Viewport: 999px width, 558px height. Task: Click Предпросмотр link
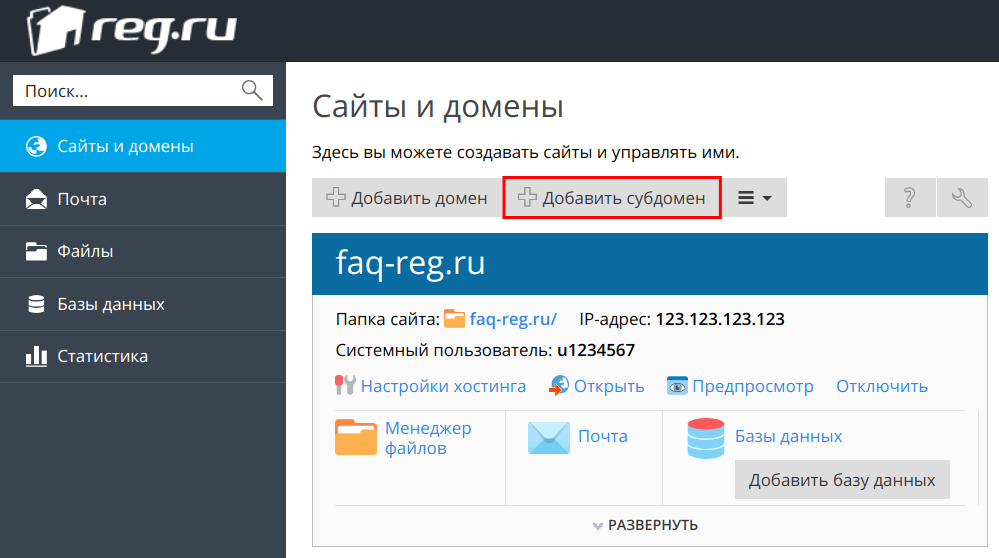coord(752,386)
